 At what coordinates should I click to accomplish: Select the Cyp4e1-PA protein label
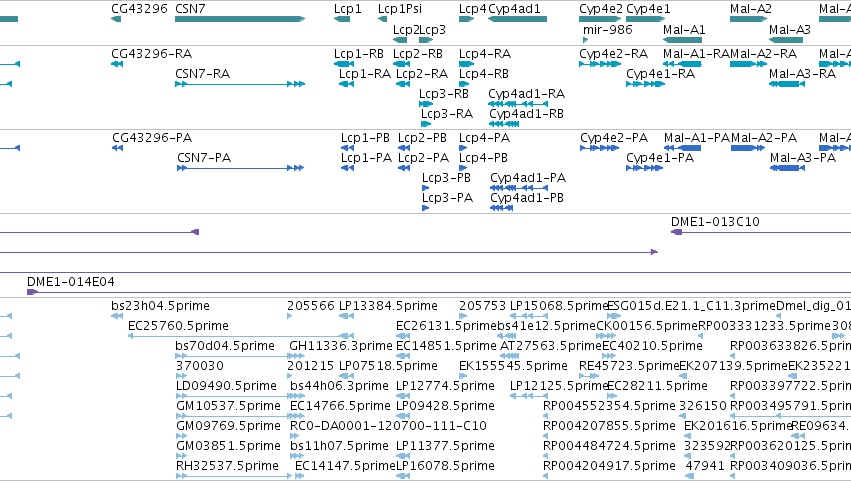660,157
